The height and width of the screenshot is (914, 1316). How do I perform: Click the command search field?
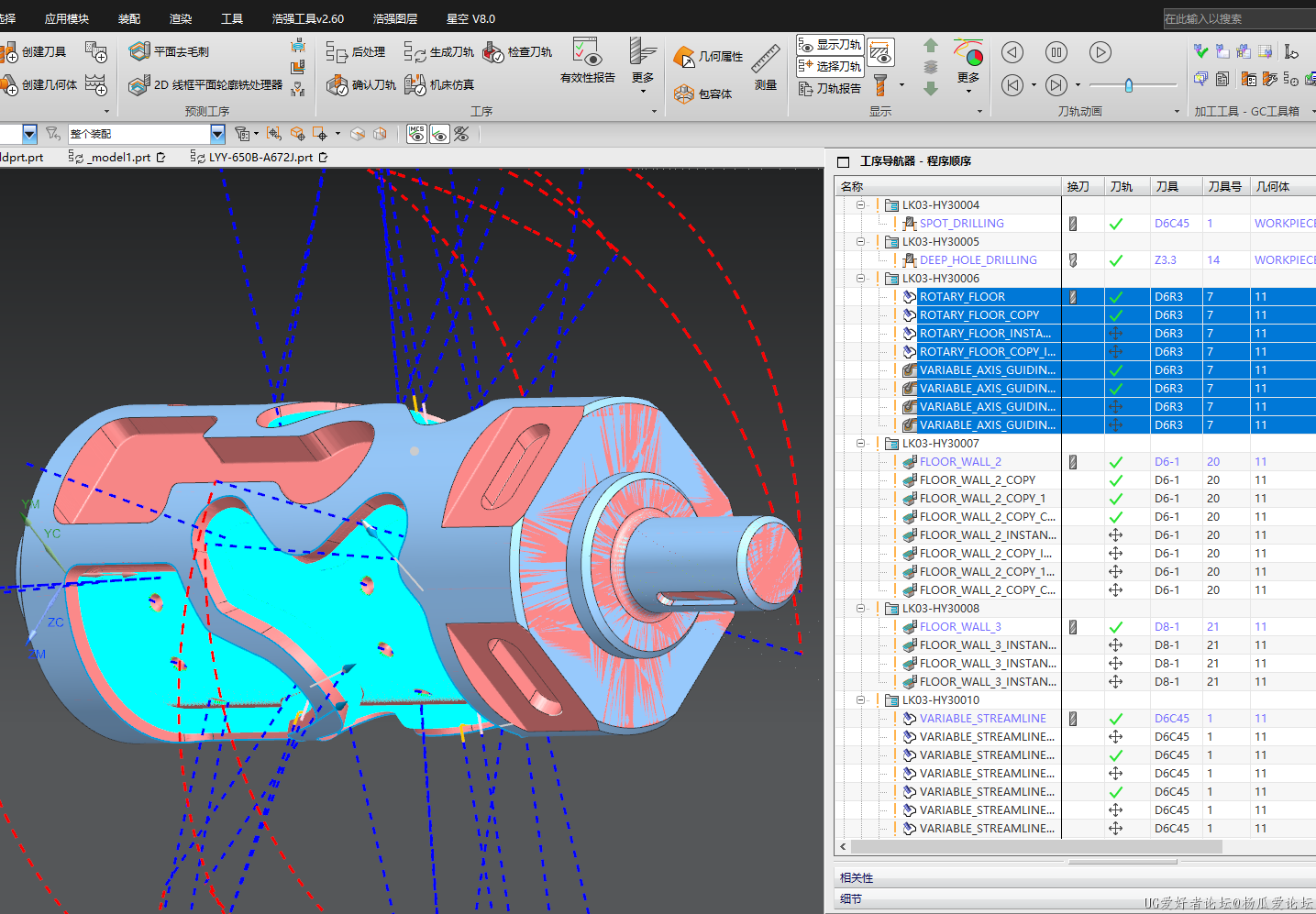pos(1238,18)
